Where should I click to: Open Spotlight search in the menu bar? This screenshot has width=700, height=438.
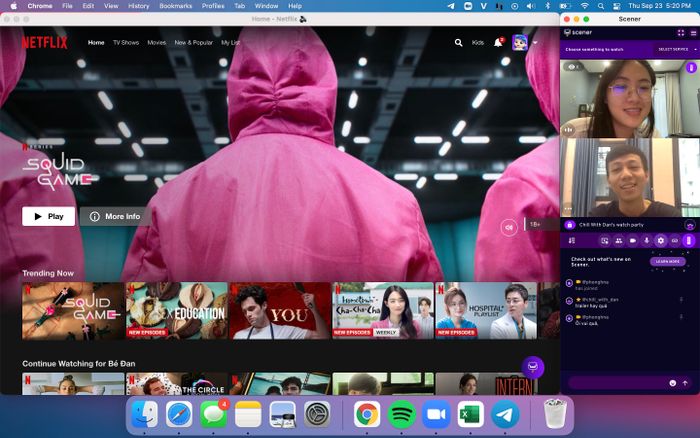(x=601, y=6)
